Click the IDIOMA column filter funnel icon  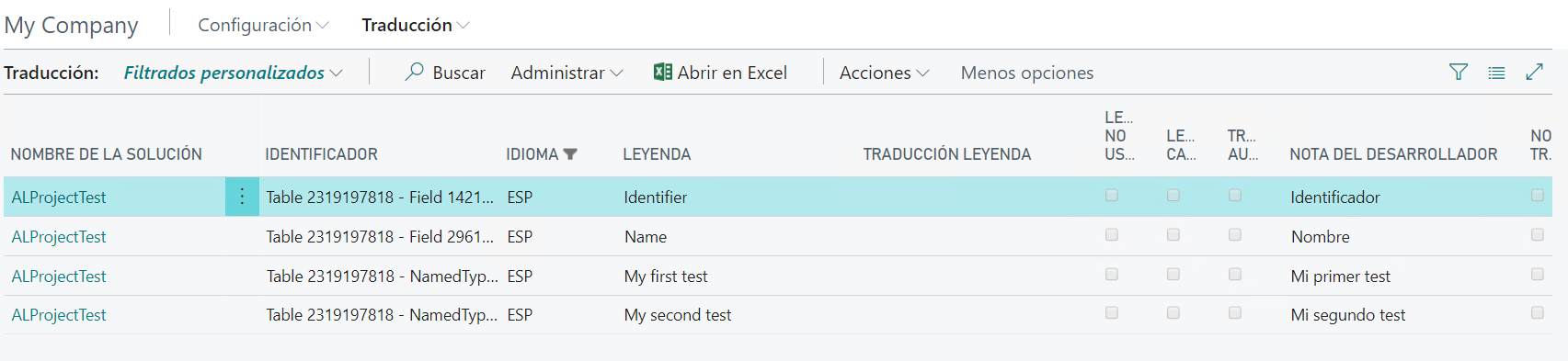(x=570, y=154)
